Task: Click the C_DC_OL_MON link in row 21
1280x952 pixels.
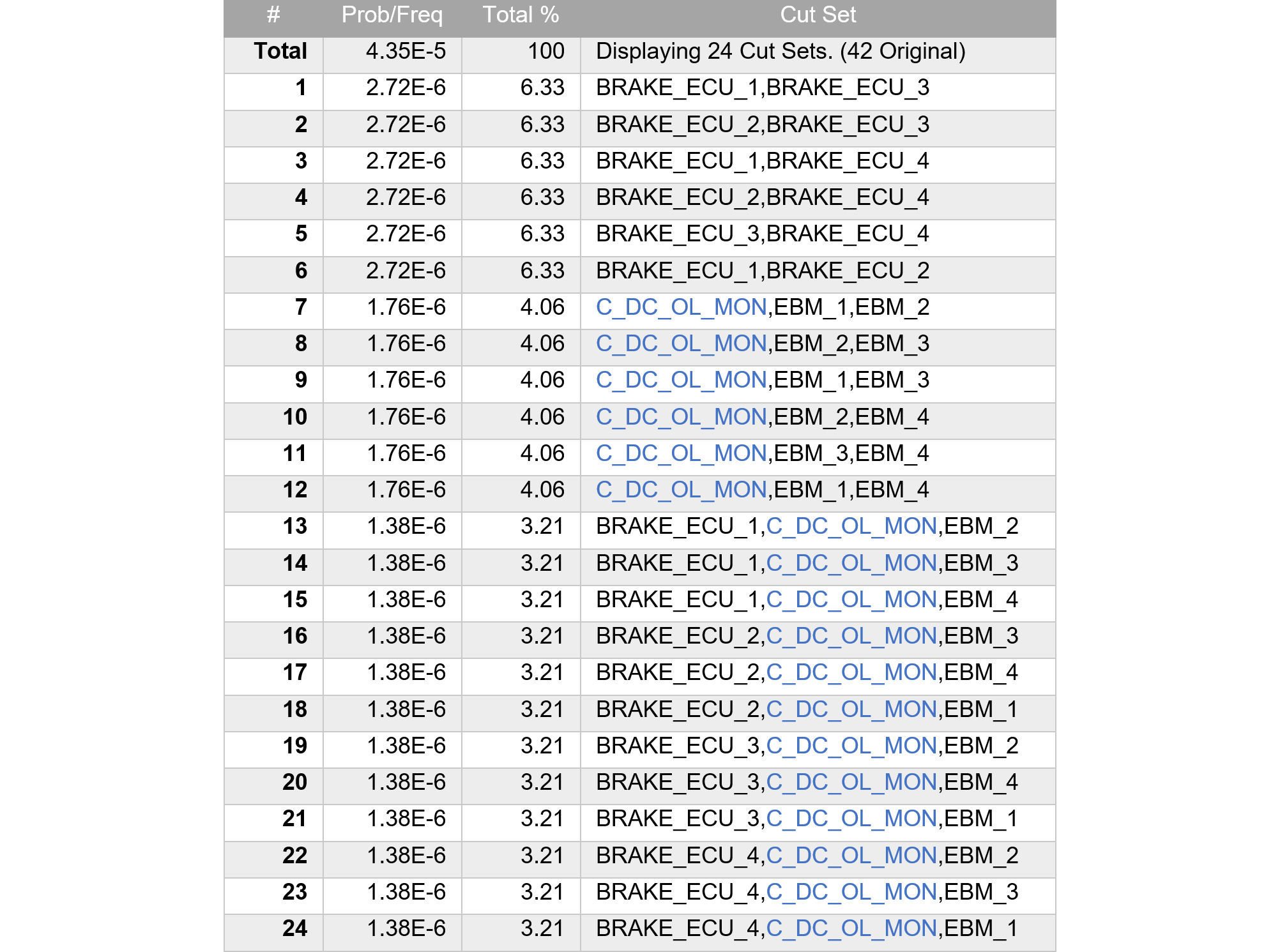Action: [851, 819]
